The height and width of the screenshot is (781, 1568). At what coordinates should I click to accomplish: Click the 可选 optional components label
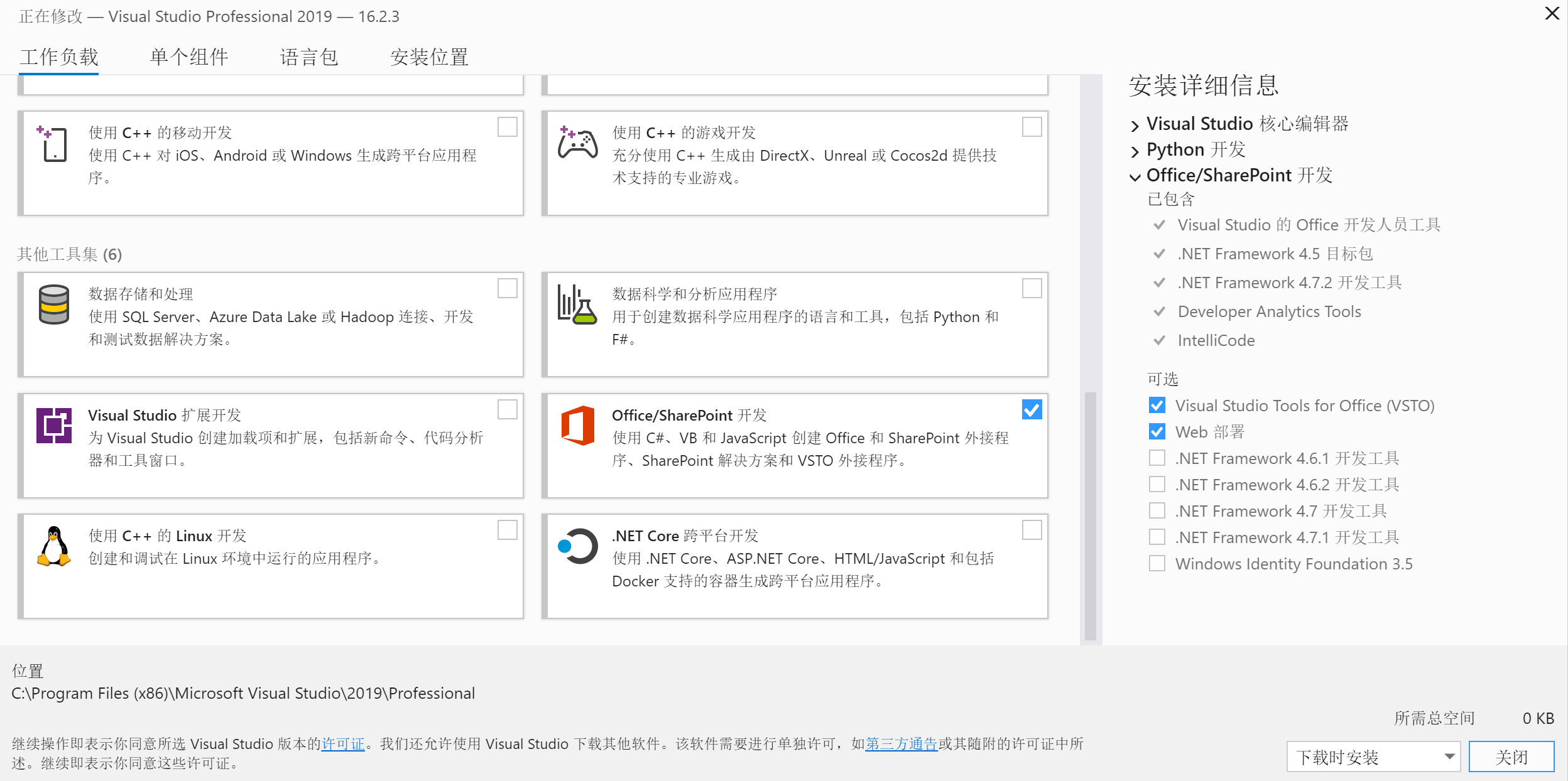coord(1163,379)
